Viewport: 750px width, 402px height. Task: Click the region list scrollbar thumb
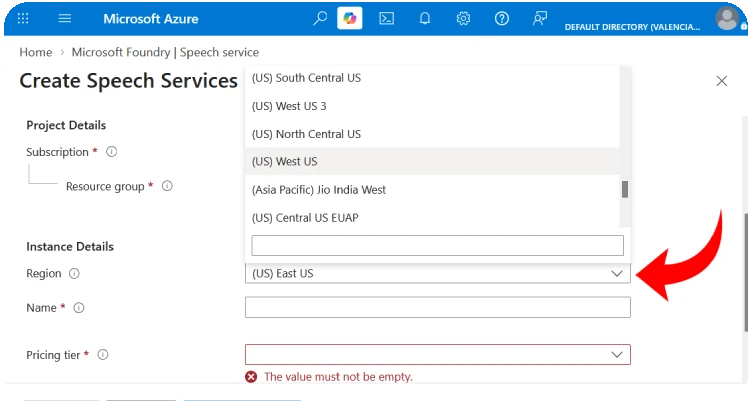(x=625, y=189)
